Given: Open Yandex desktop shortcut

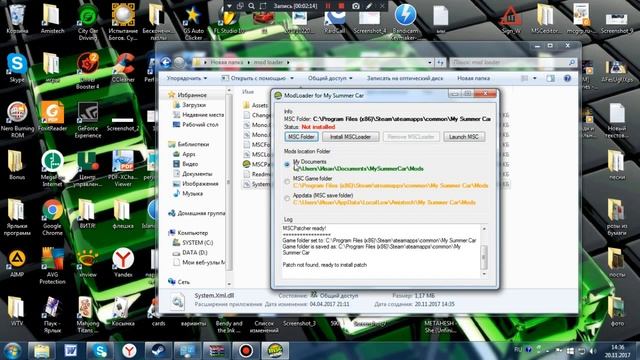Looking at the screenshot, I should [123, 262].
